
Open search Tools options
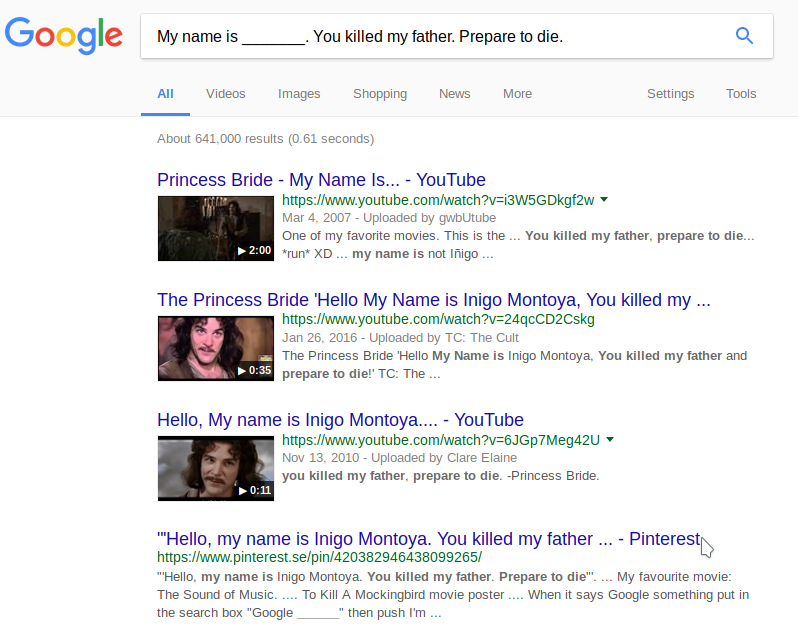tap(741, 94)
